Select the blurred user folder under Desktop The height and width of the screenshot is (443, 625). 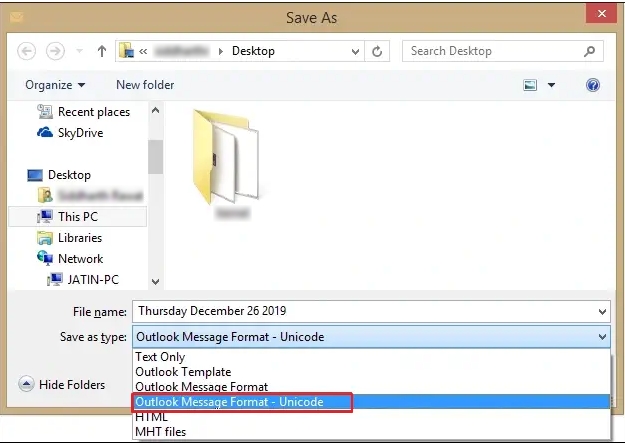[100, 195]
